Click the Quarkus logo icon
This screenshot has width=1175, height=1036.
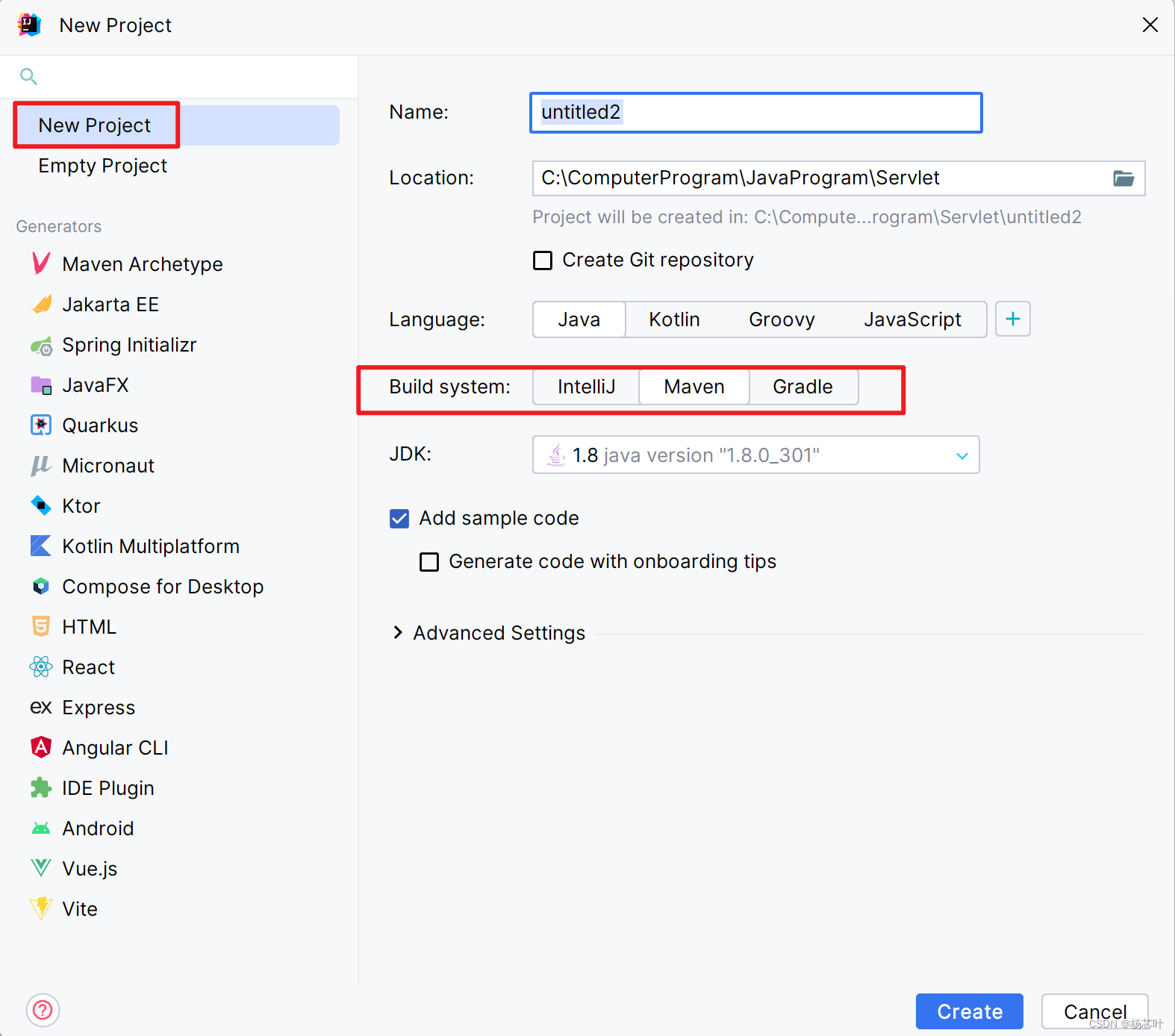tap(41, 425)
